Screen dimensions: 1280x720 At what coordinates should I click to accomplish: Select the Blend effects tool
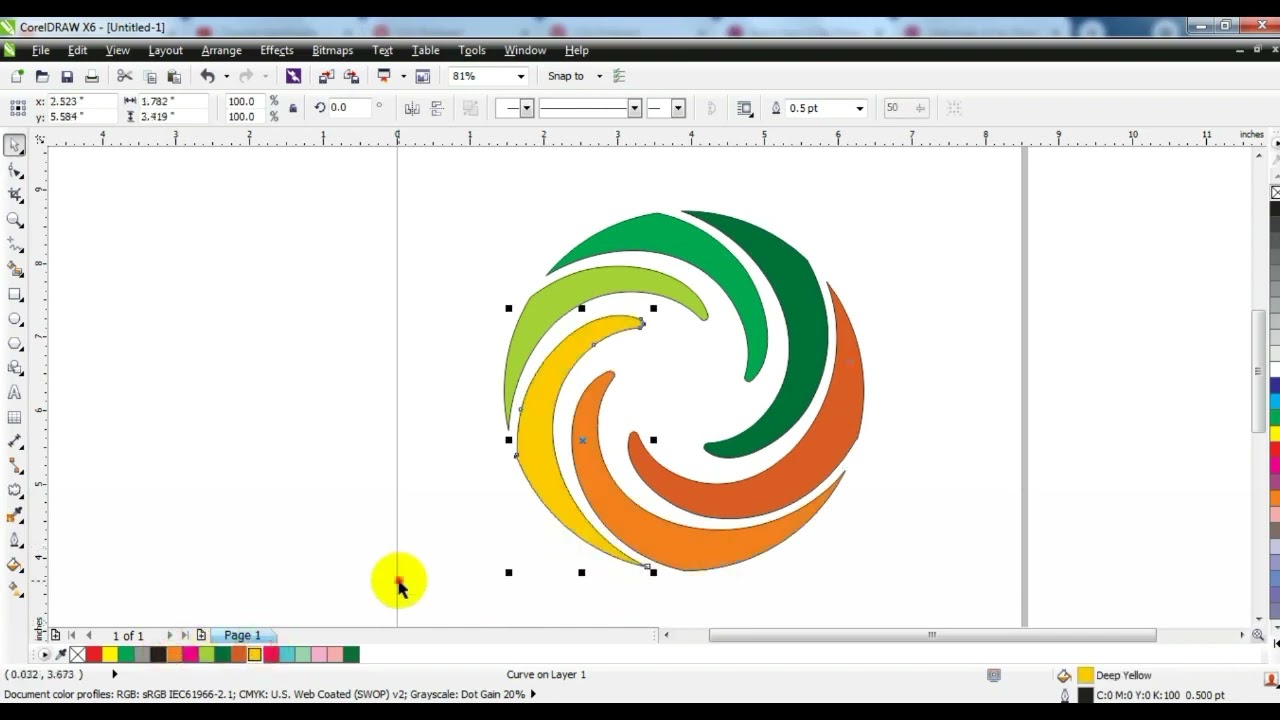(15, 491)
